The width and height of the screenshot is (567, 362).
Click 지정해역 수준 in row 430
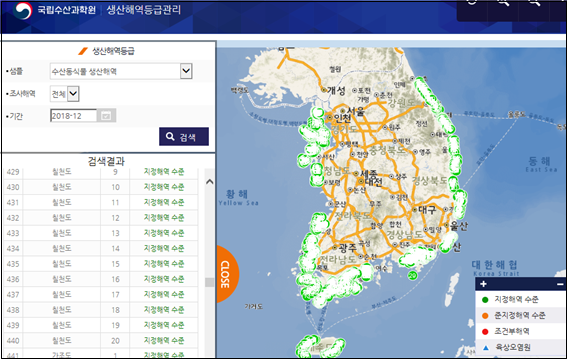pyautogui.click(x=164, y=187)
